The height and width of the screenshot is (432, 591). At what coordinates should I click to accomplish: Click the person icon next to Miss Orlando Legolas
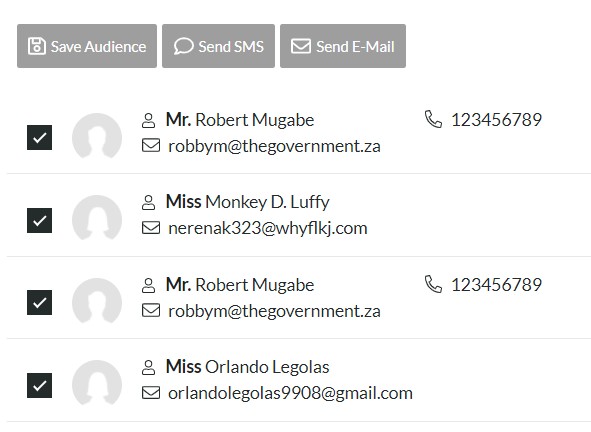(148, 367)
